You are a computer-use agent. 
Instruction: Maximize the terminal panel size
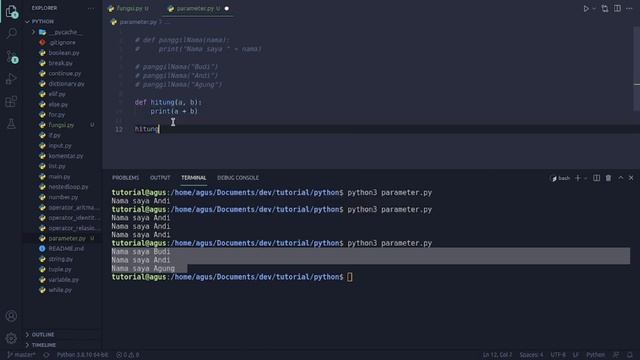[620, 178]
